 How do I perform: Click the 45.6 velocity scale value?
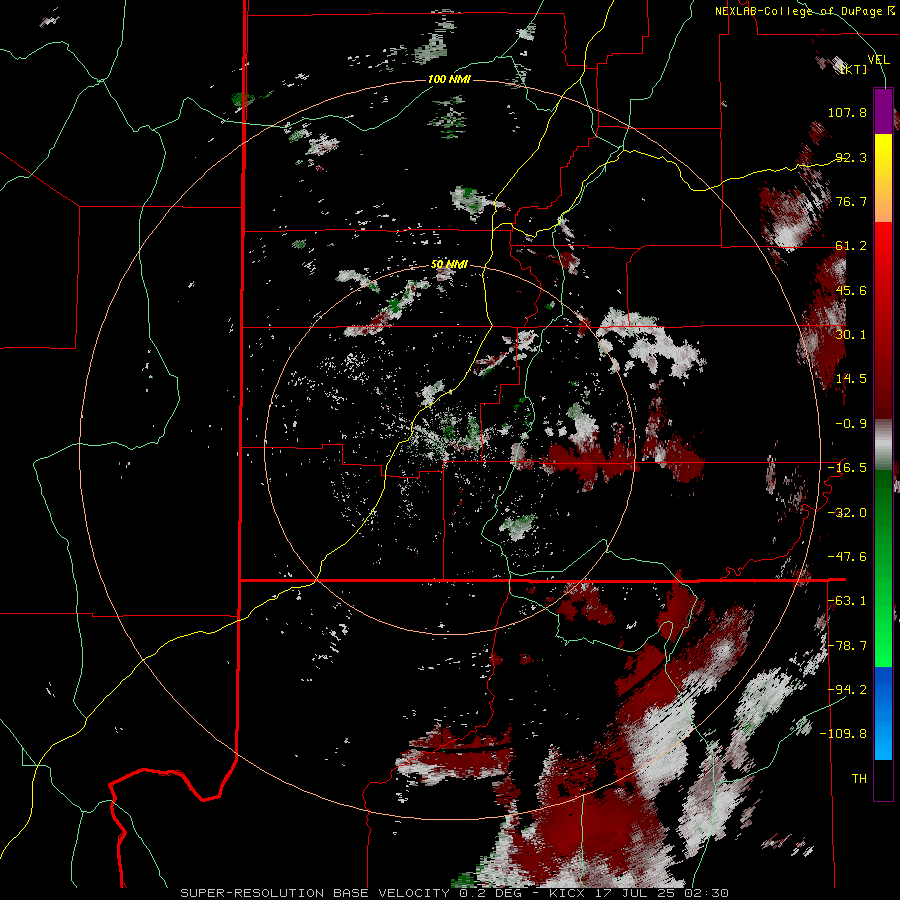click(x=851, y=290)
